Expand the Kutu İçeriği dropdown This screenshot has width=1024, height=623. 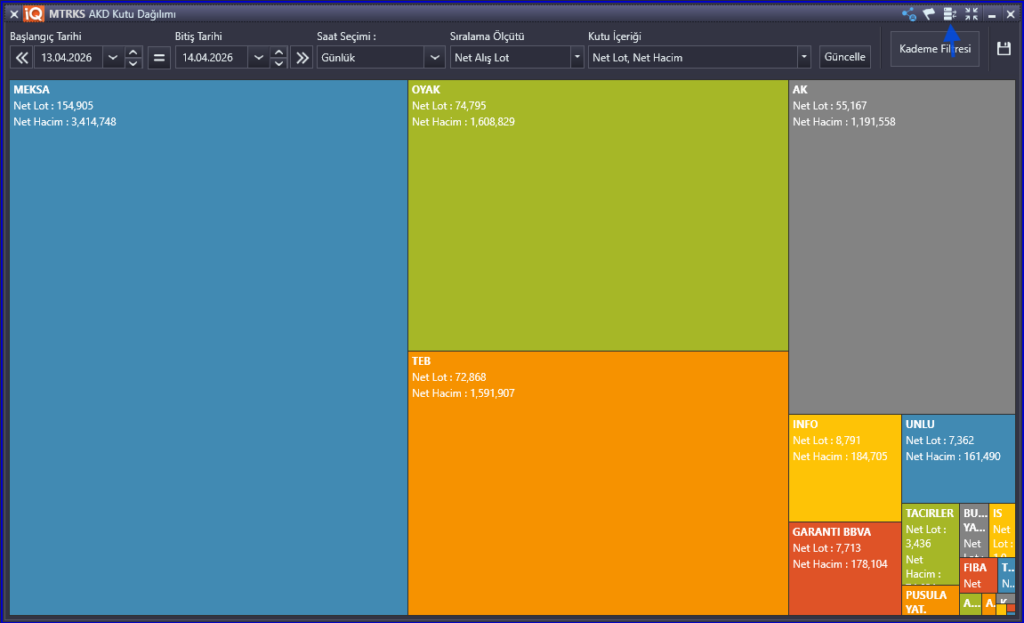(803, 58)
